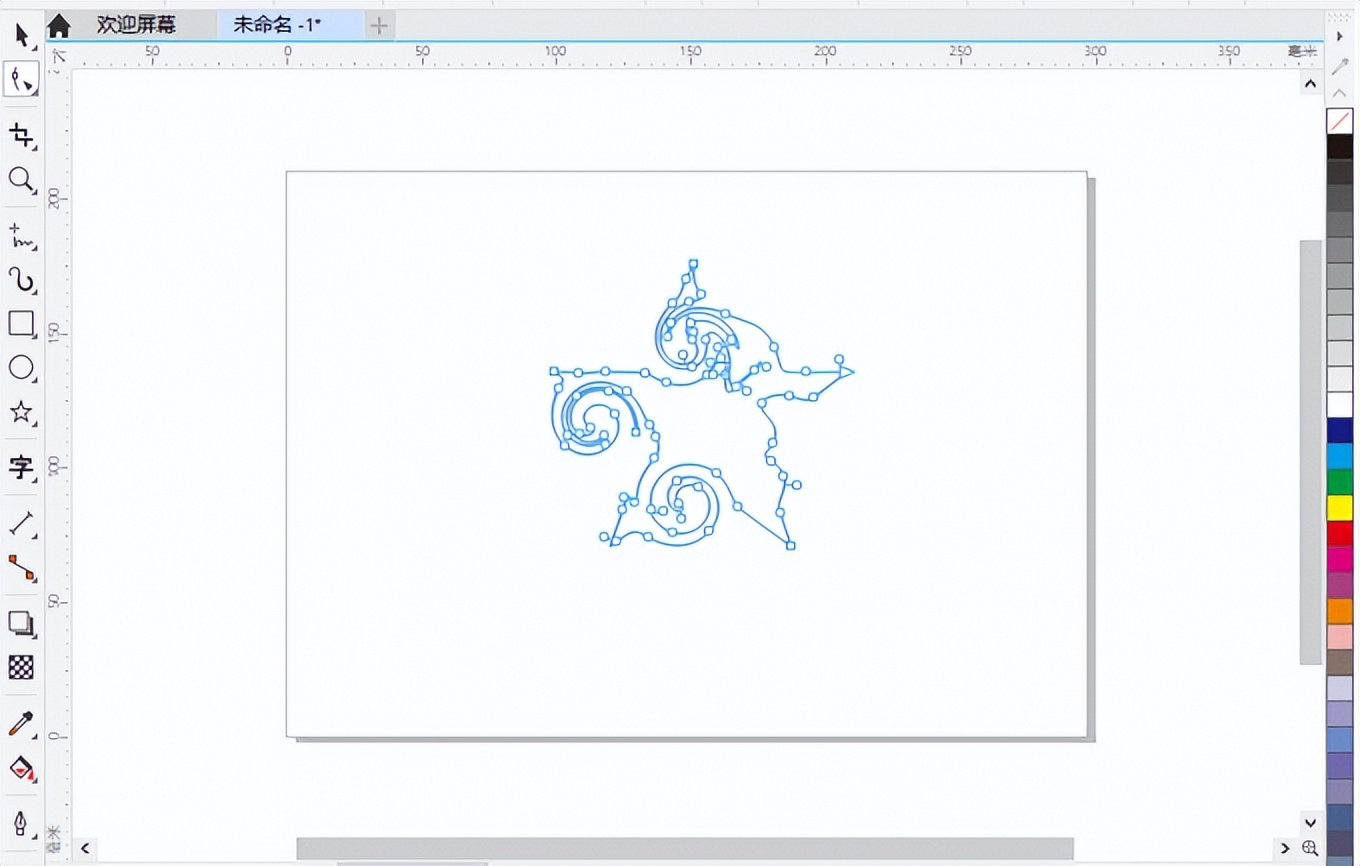Click horizontal scrollbar left arrow
This screenshot has width=1360, height=866.
tap(86, 848)
